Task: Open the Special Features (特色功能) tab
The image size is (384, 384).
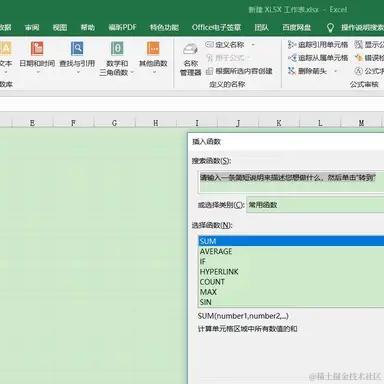Action: coord(164,27)
